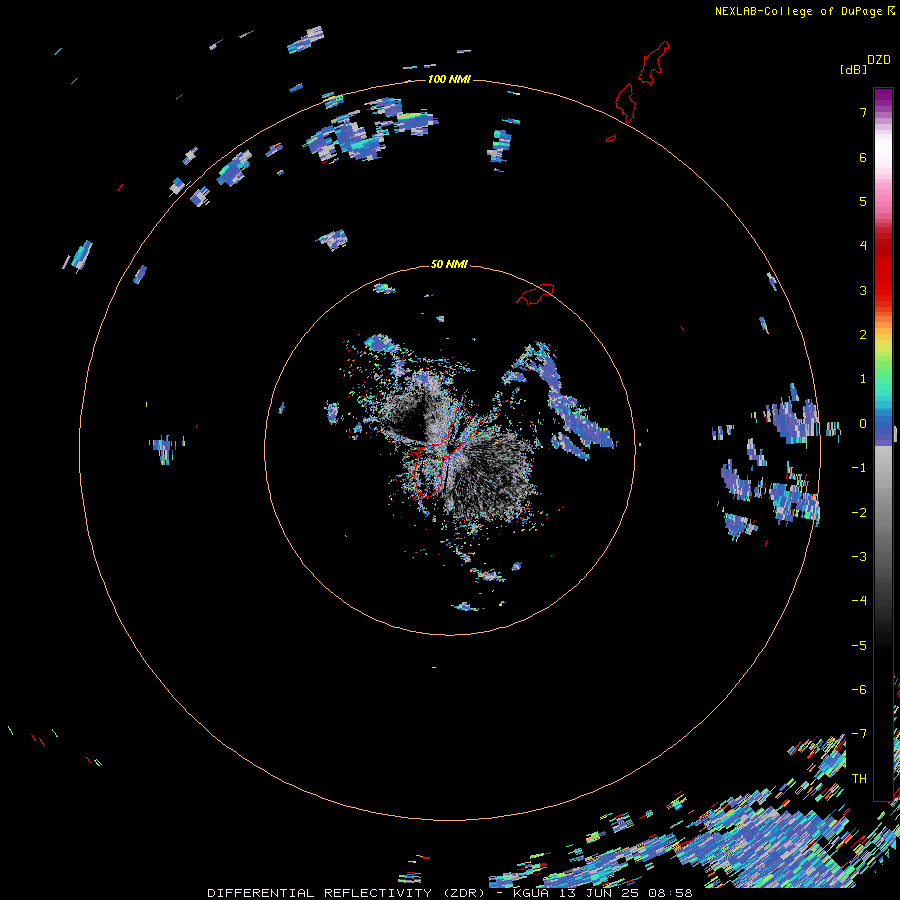This screenshot has width=900, height=900.
Task: Click the -4 dB color scale label
Action: 859,600
